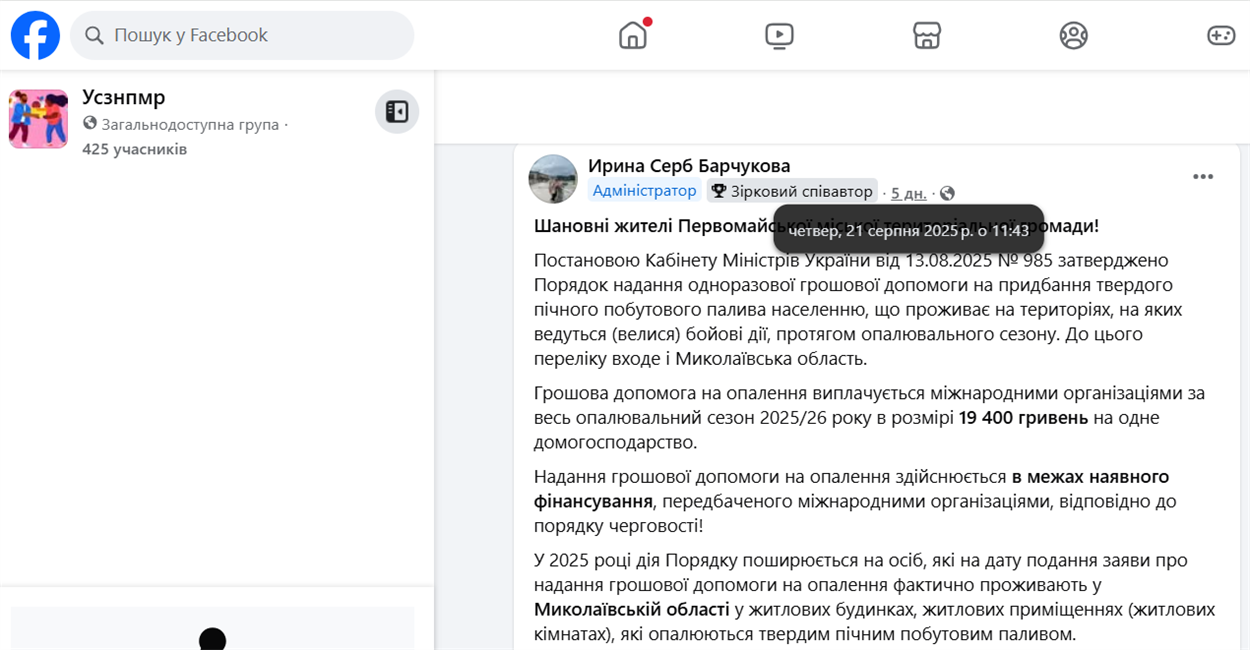This screenshot has height=650, width=1250.
Task: Open the post's three-dot options menu
Action: [1203, 177]
